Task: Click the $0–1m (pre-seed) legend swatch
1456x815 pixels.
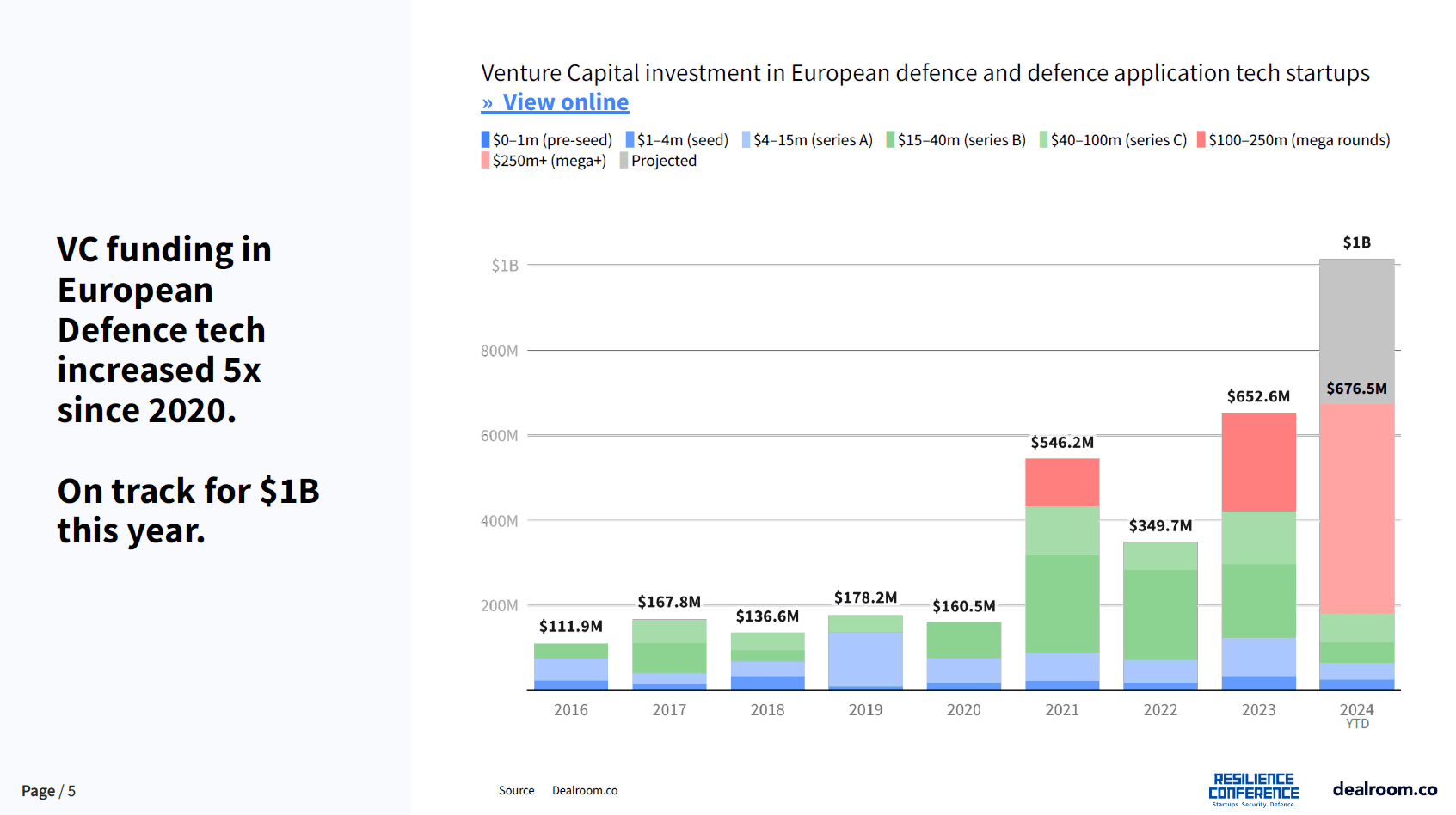Action: (x=485, y=140)
